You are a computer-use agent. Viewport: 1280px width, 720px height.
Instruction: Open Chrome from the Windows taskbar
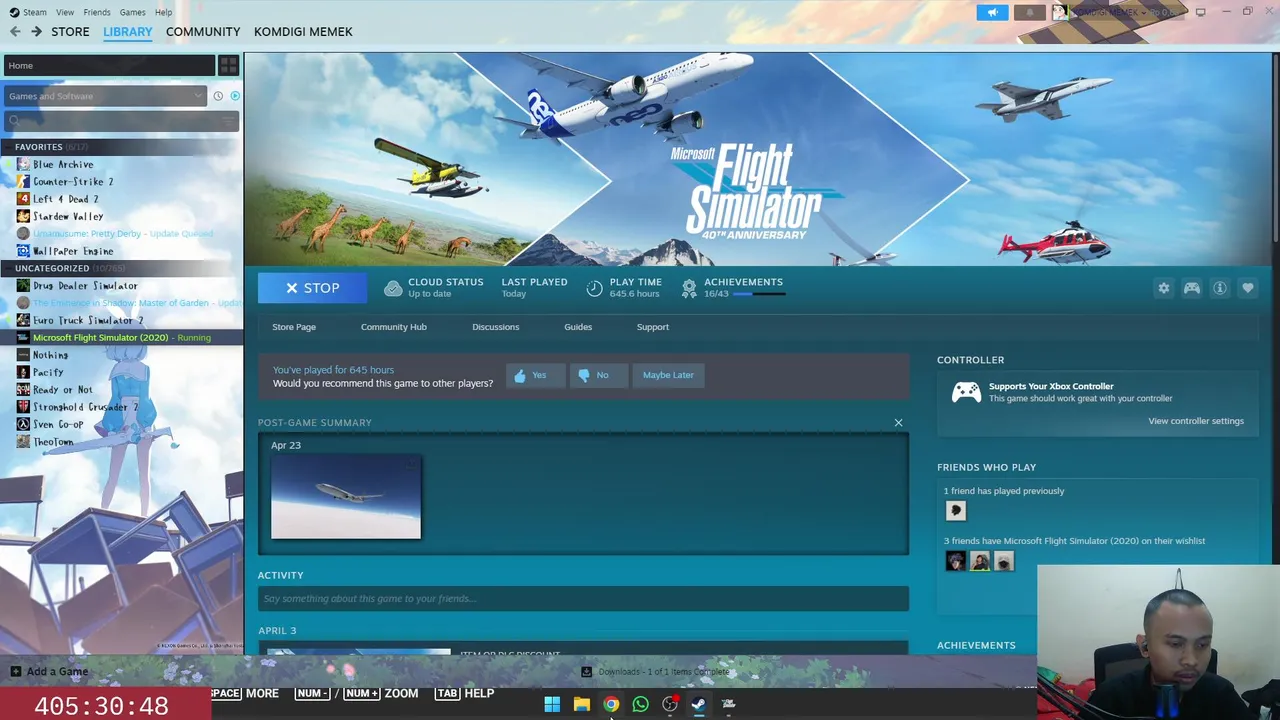[611, 704]
